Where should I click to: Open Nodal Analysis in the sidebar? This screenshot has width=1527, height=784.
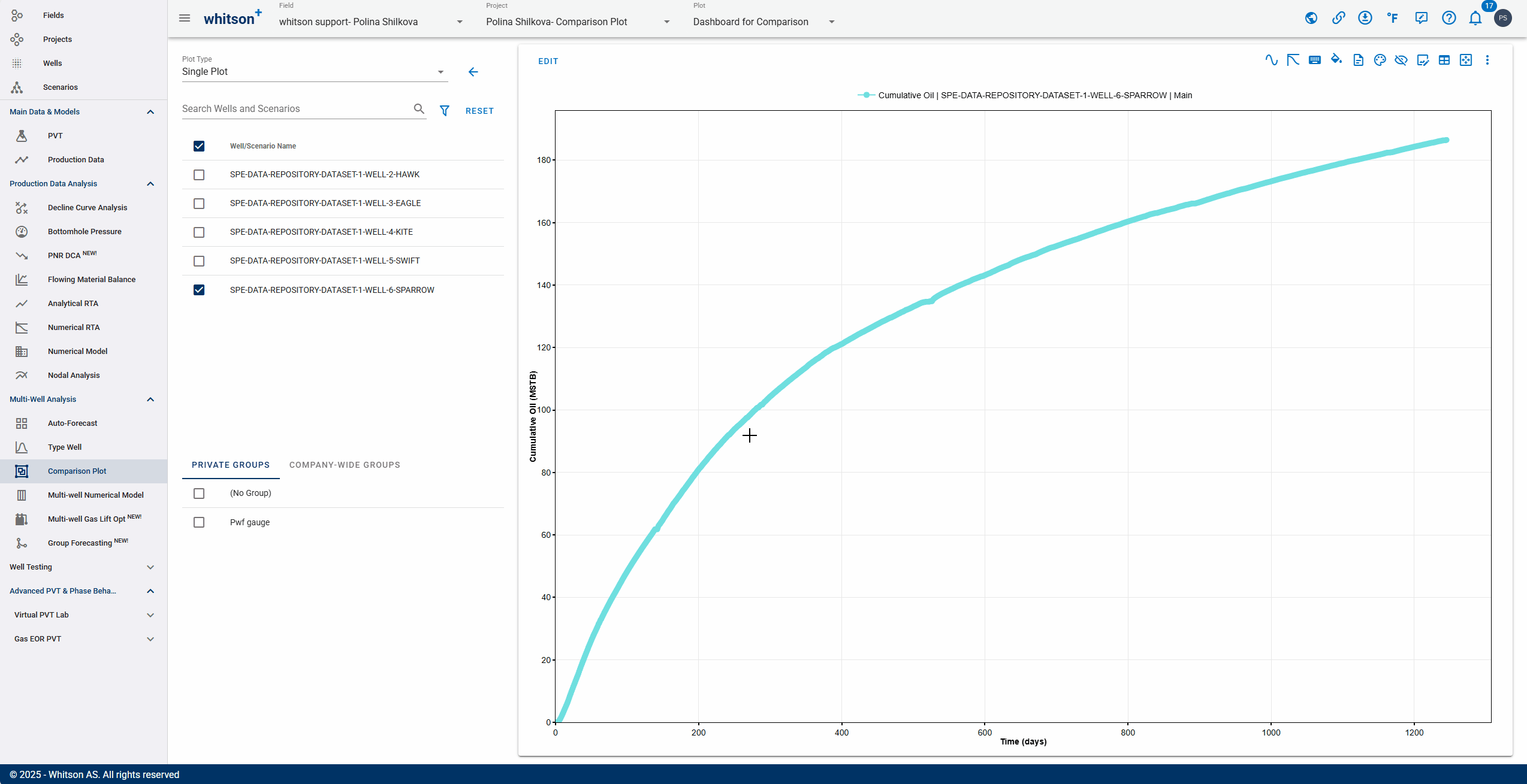coord(74,376)
